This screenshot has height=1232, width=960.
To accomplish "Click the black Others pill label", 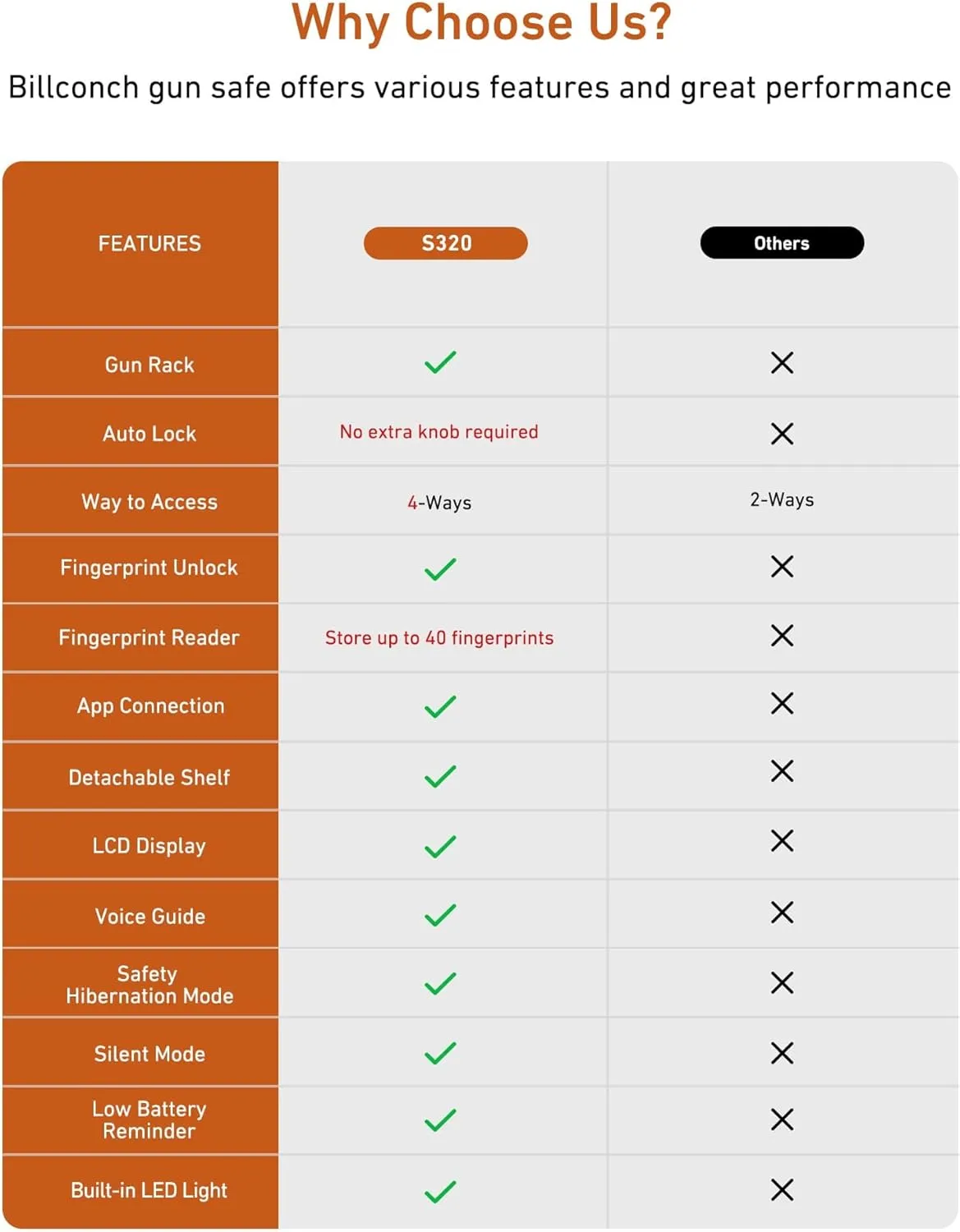I will tap(782, 243).
